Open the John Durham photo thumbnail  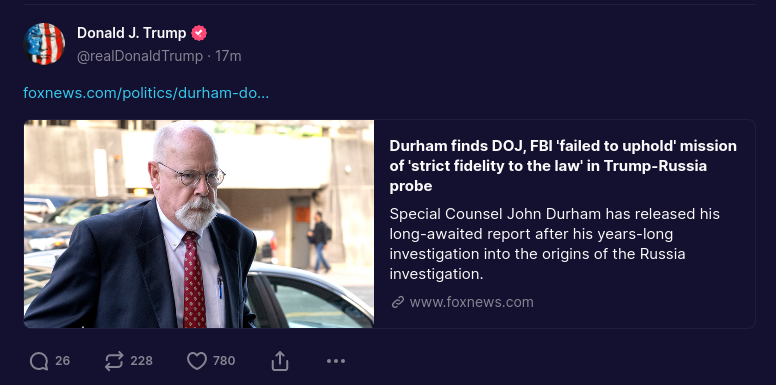pos(199,224)
